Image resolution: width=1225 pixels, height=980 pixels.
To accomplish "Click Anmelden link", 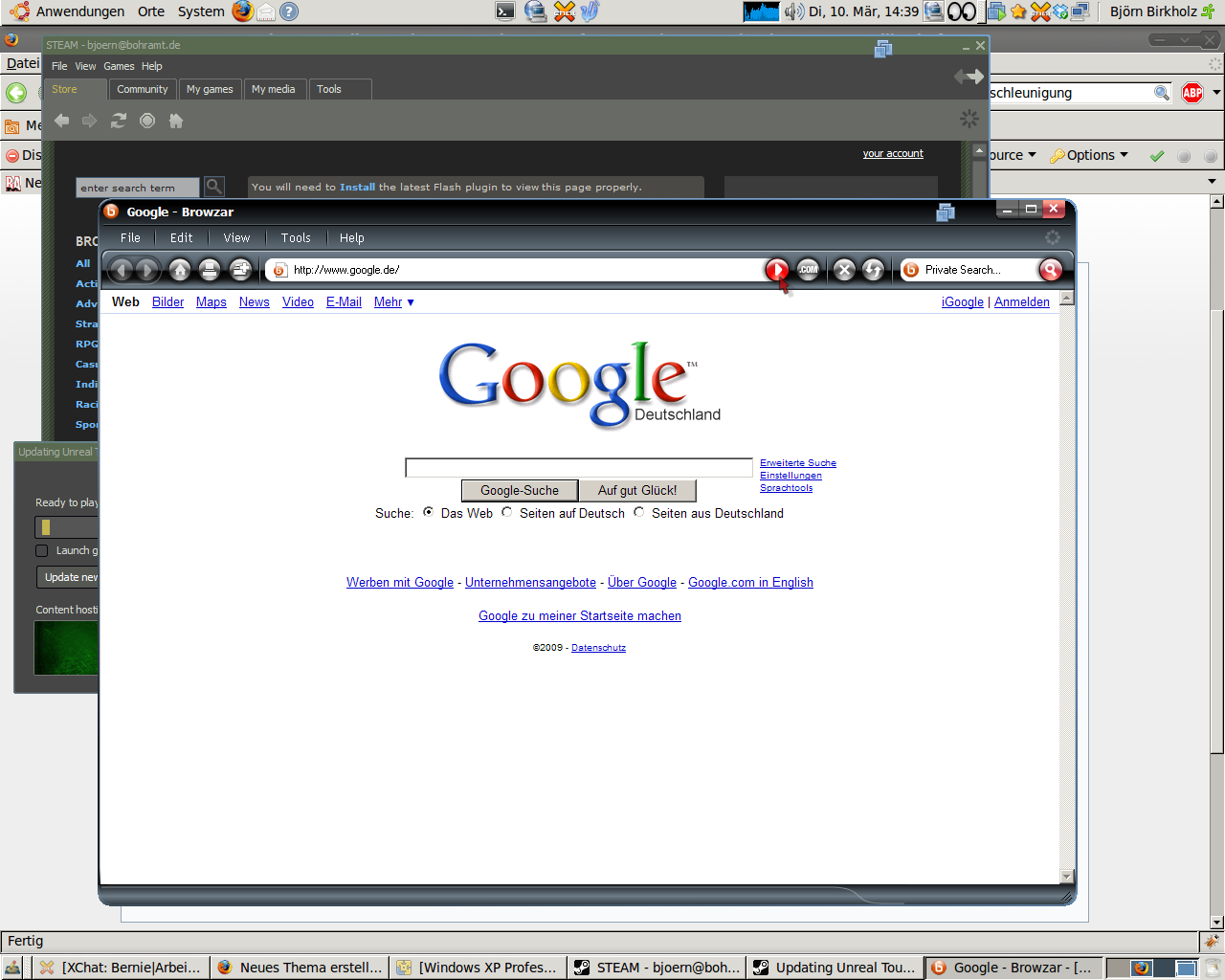I will [1022, 302].
